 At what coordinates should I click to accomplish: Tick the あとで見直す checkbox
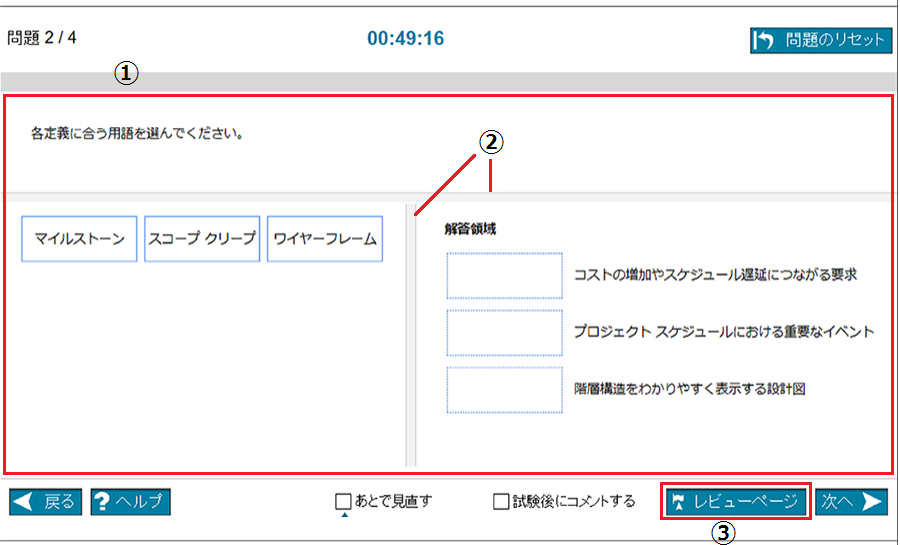point(343,502)
